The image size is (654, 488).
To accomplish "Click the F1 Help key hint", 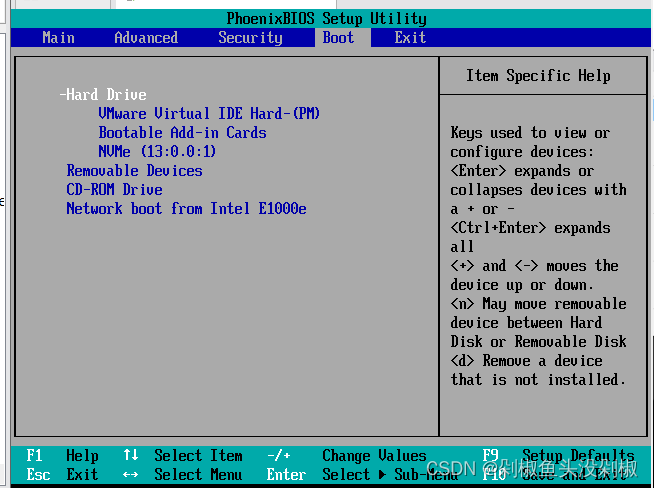I will pos(62,455).
